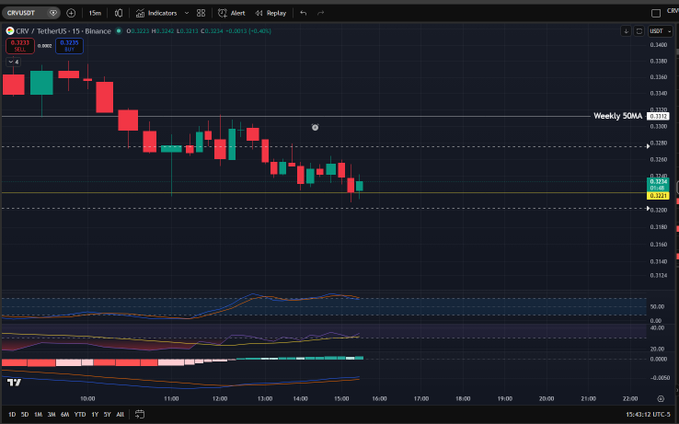Select the All date range

pyautogui.click(x=120, y=414)
